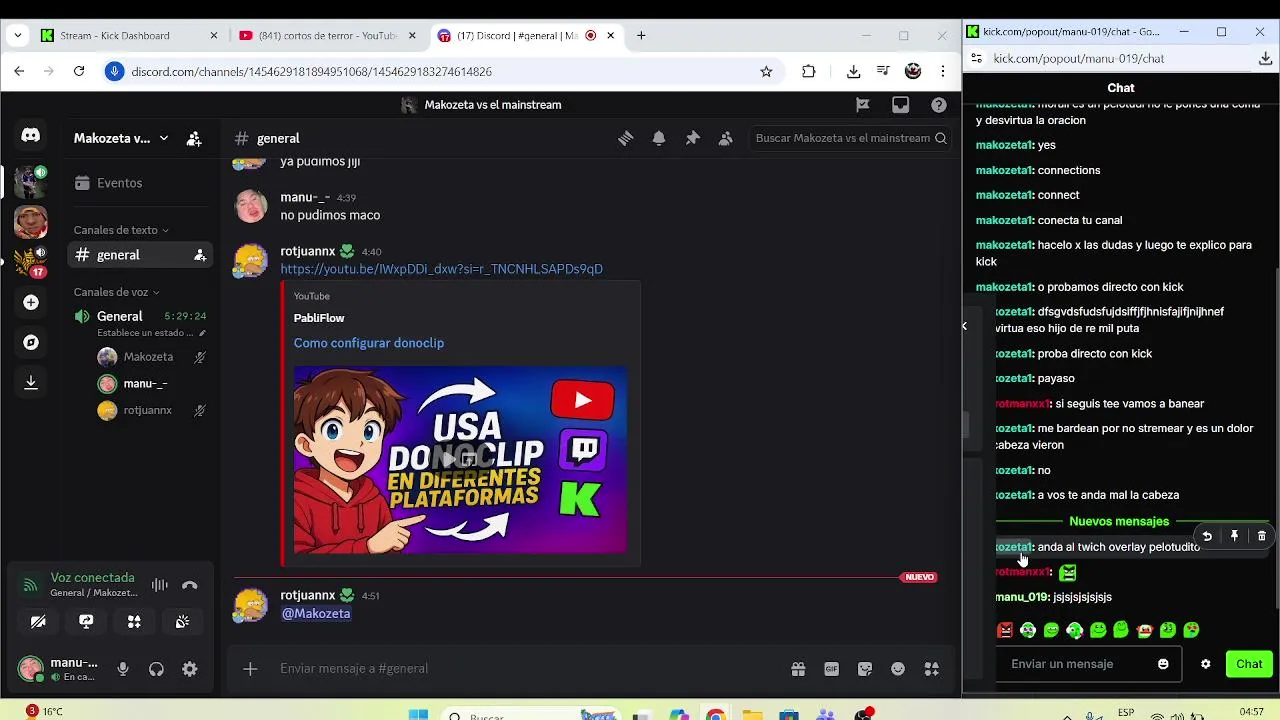Disconnect from voice with the hang-up icon
Image resolution: width=1280 pixels, height=720 pixels.
190,585
